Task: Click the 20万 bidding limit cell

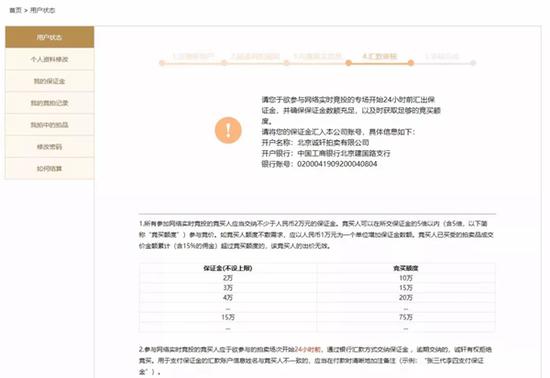Action: point(405,298)
